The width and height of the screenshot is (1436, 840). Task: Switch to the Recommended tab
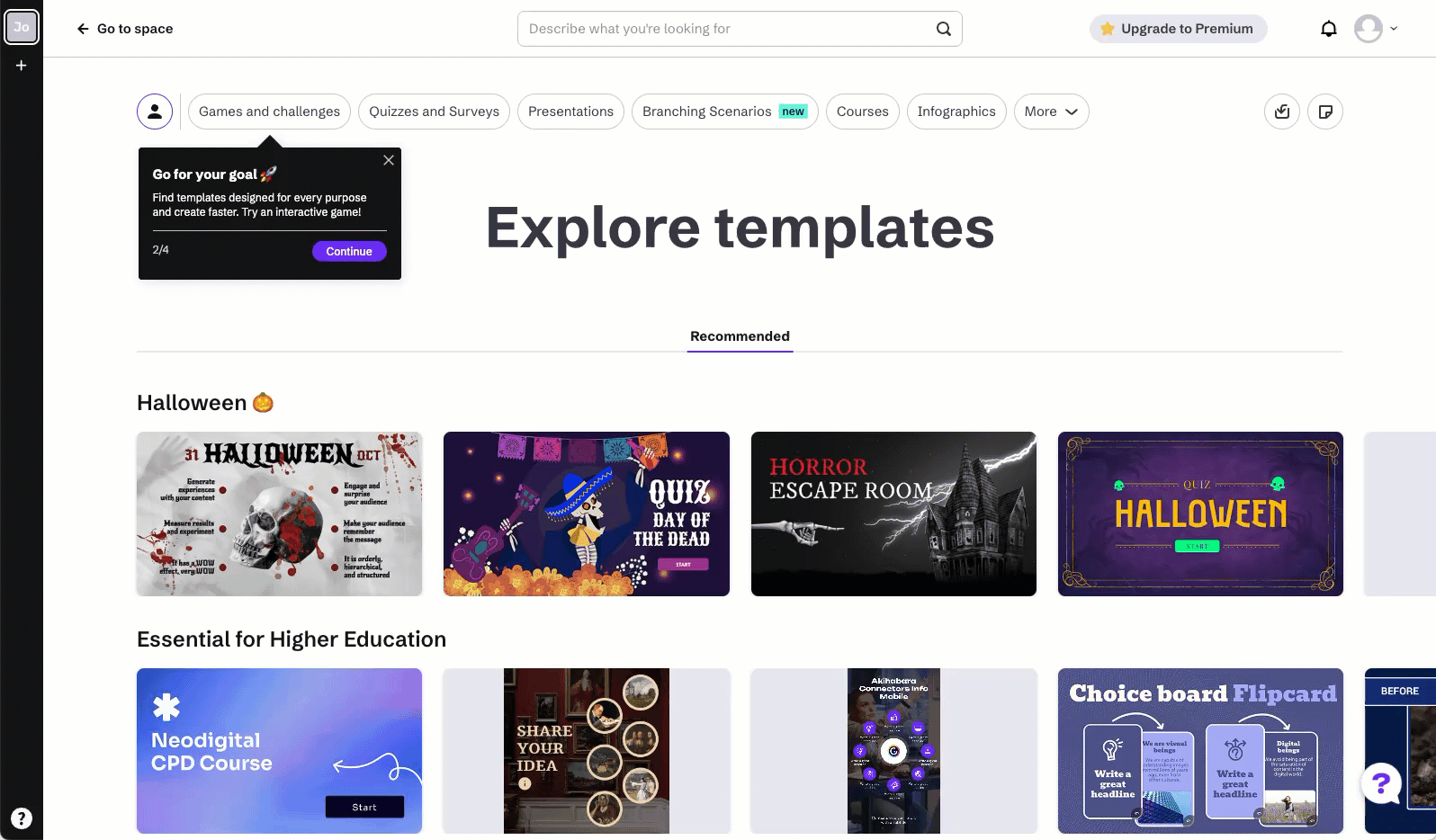coord(740,336)
